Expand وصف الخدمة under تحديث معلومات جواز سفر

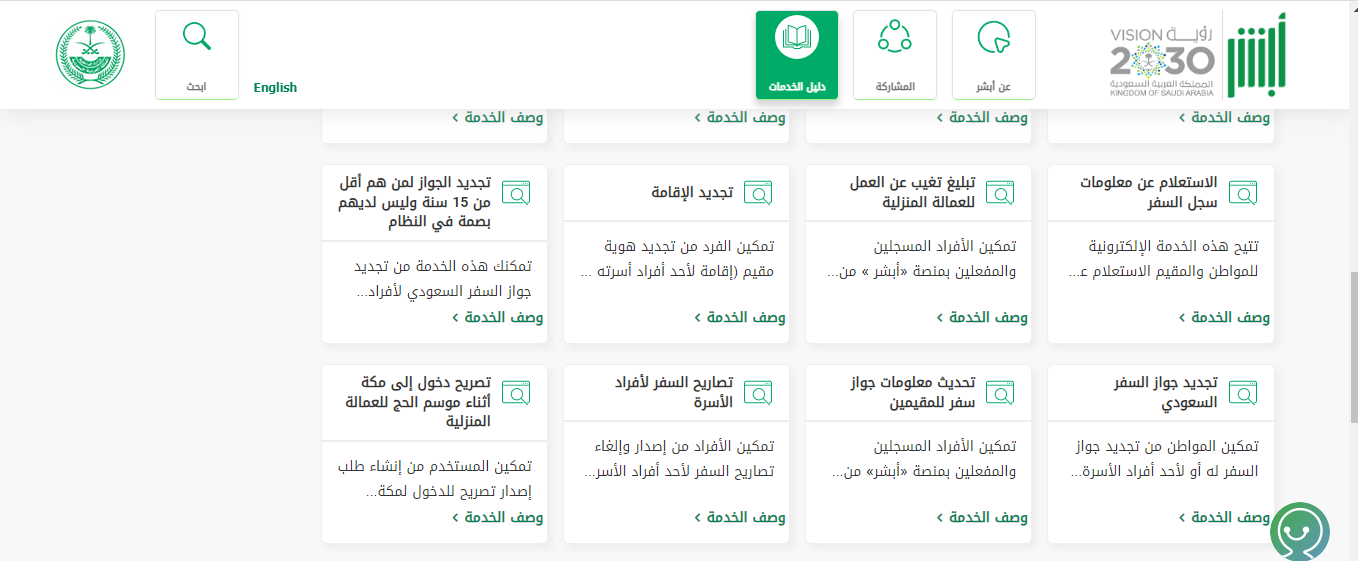982,517
